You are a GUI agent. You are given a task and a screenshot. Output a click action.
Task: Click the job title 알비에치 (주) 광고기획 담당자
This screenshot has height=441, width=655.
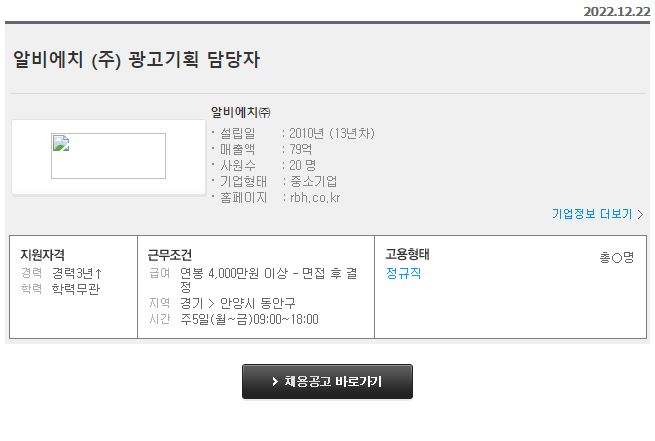click(x=136, y=59)
